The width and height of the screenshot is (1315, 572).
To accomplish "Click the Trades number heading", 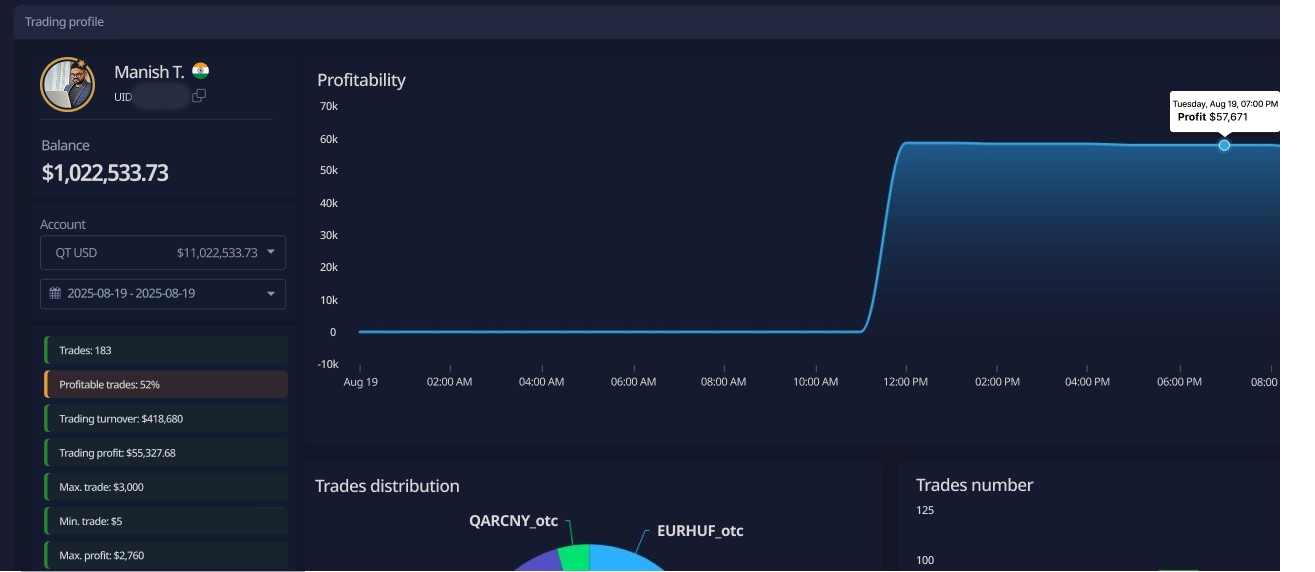I will point(974,485).
